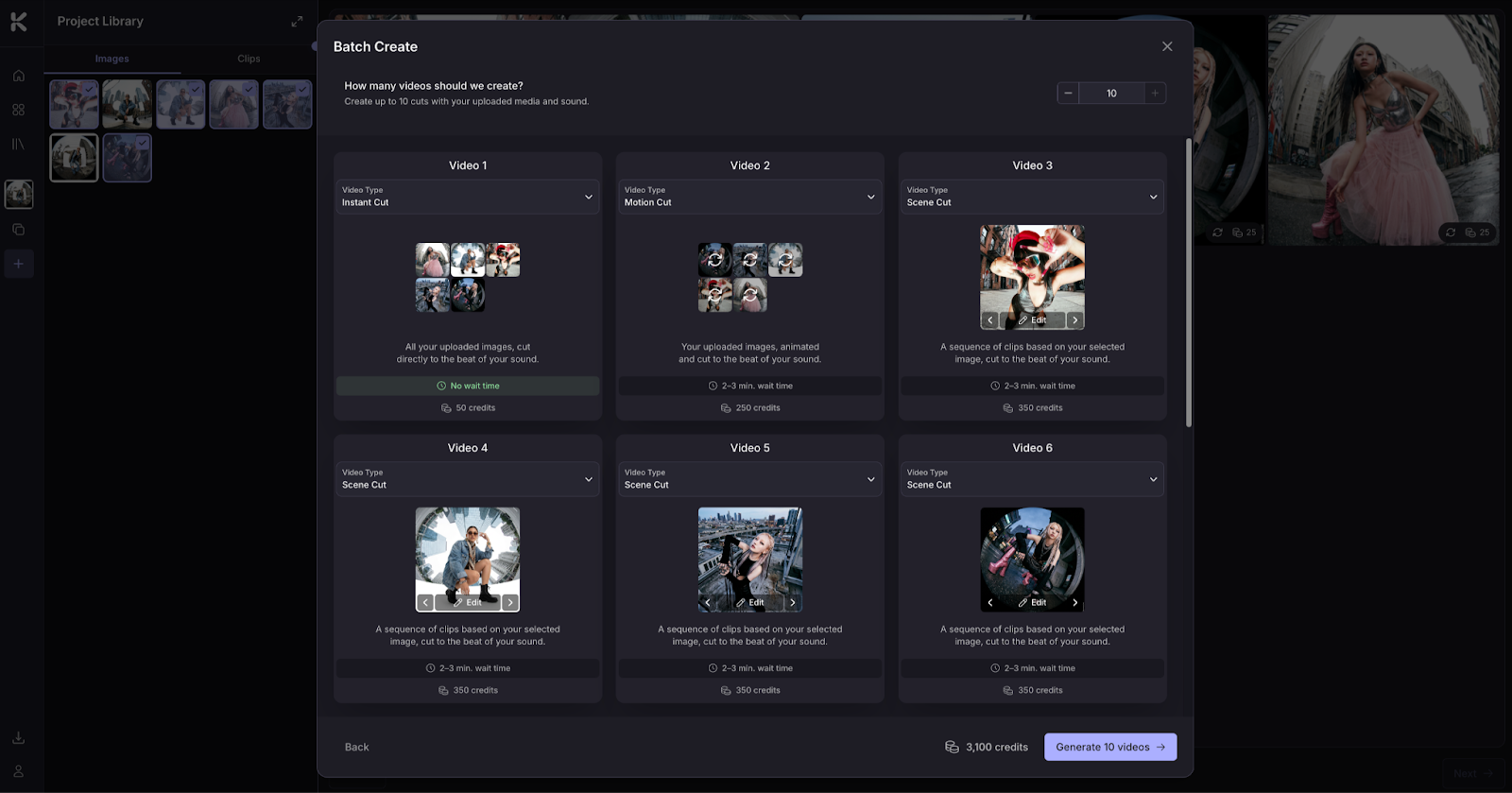The width and height of the screenshot is (1512, 793).
Task: Open Video 6 Video Type dropdown
Action: (x=1032, y=479)
